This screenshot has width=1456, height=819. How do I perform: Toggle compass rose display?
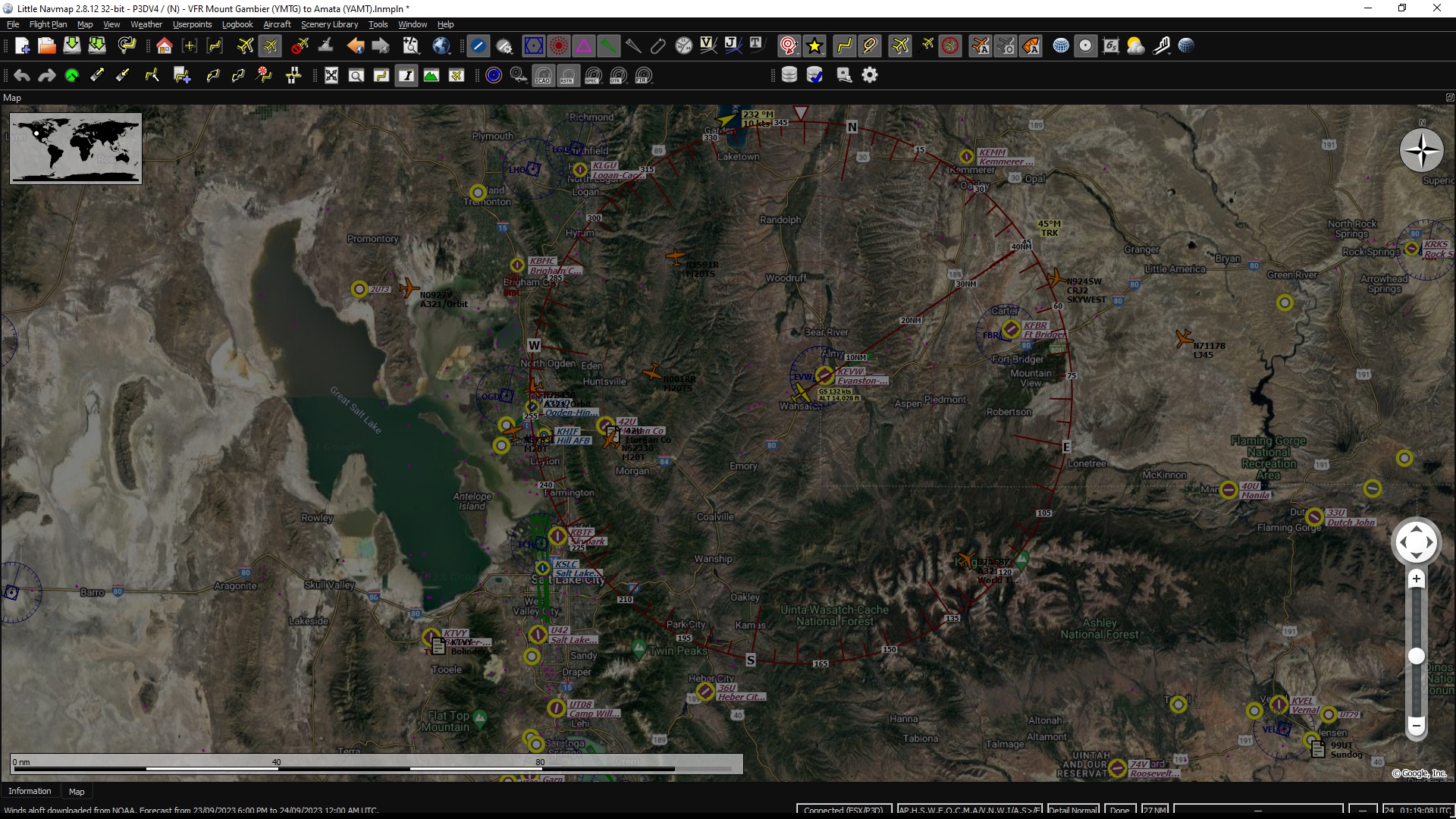pos(950,46)
